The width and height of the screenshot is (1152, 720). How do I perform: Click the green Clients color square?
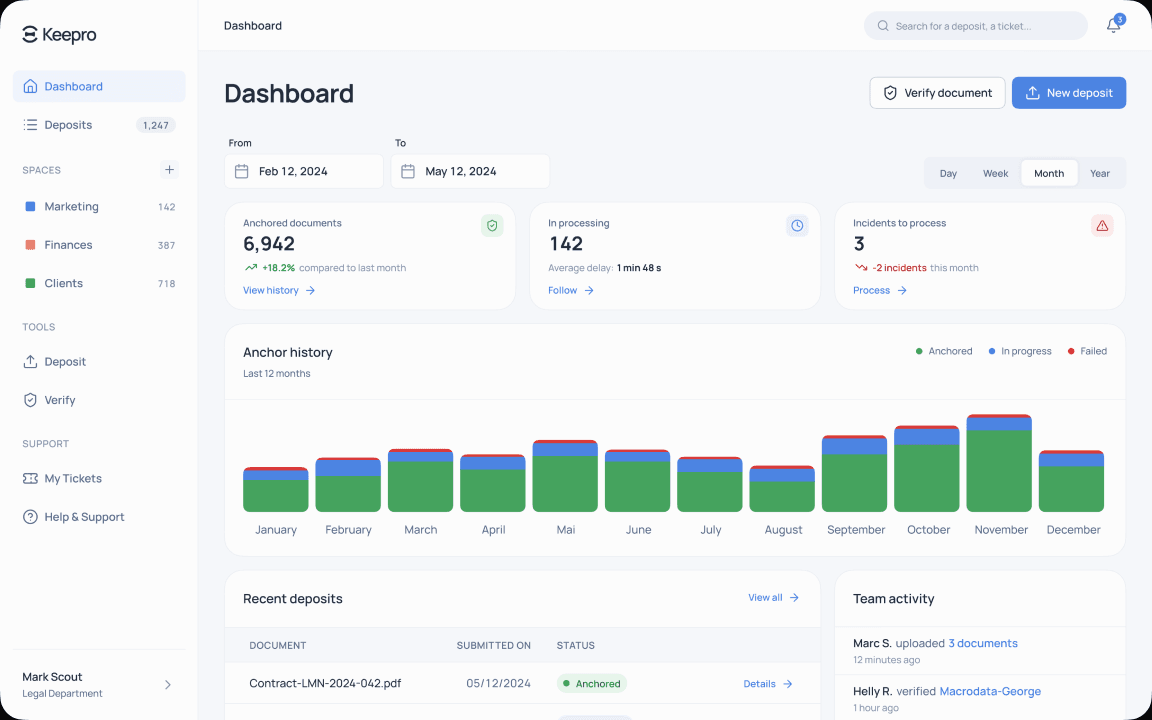30,283
